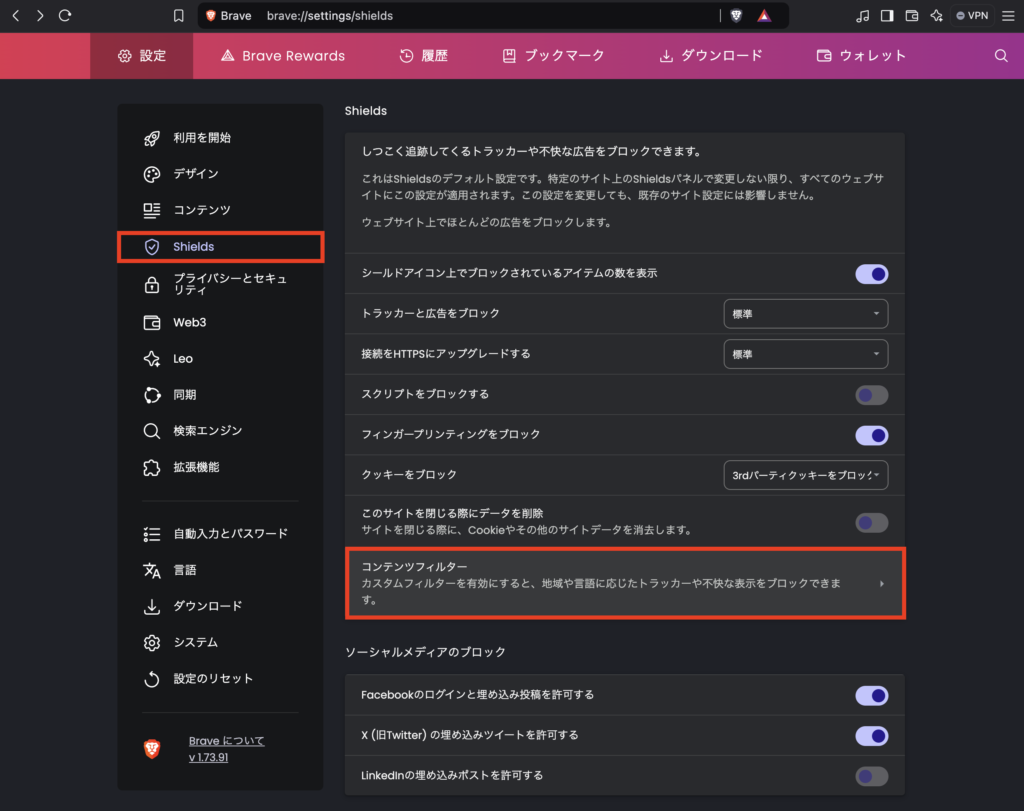1024x811 pixels.
Task: Go back to the previous page
Action: [16, 16]
